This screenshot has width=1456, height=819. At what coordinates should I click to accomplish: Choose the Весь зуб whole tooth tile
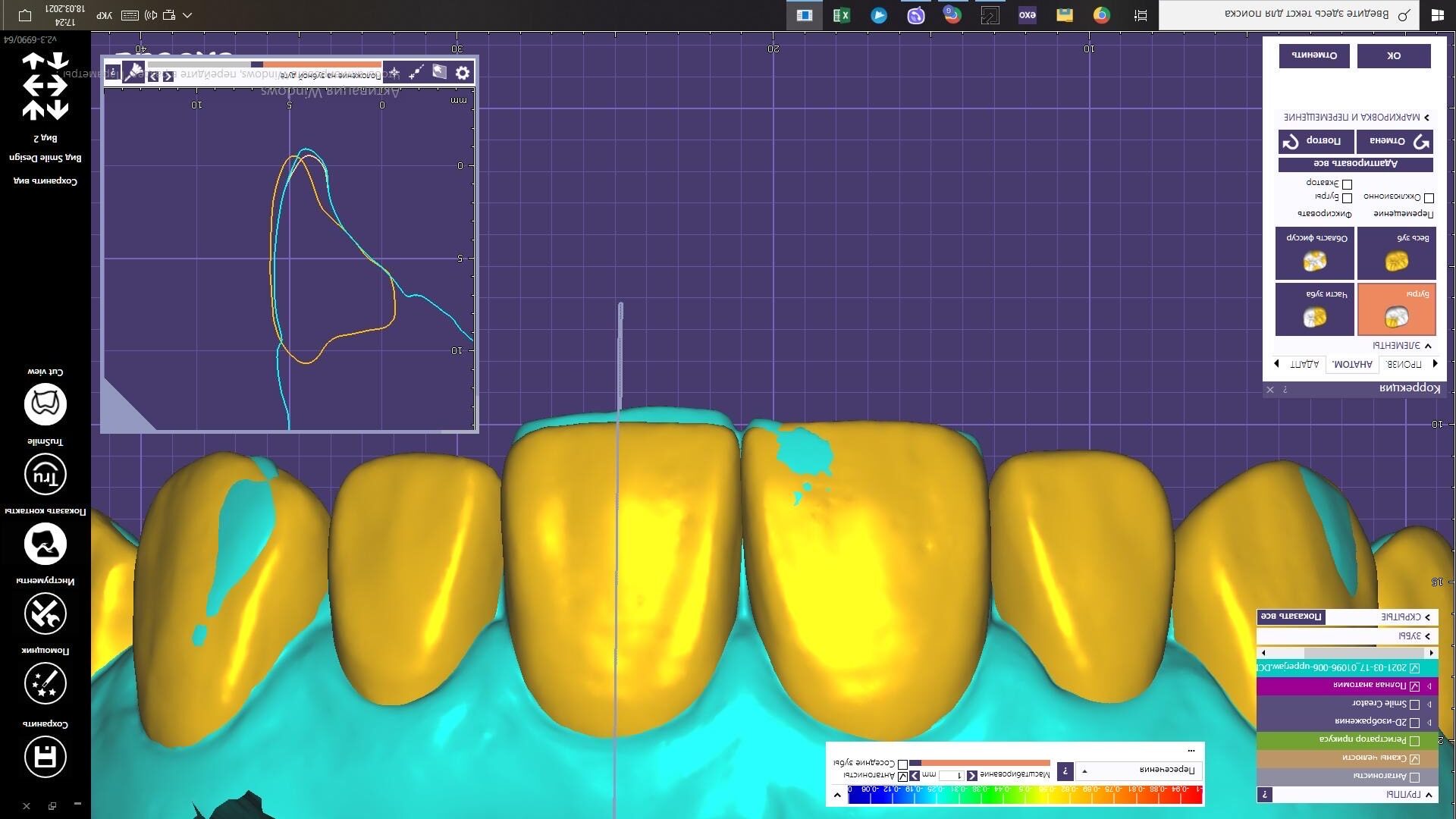tap(1396, 254)
